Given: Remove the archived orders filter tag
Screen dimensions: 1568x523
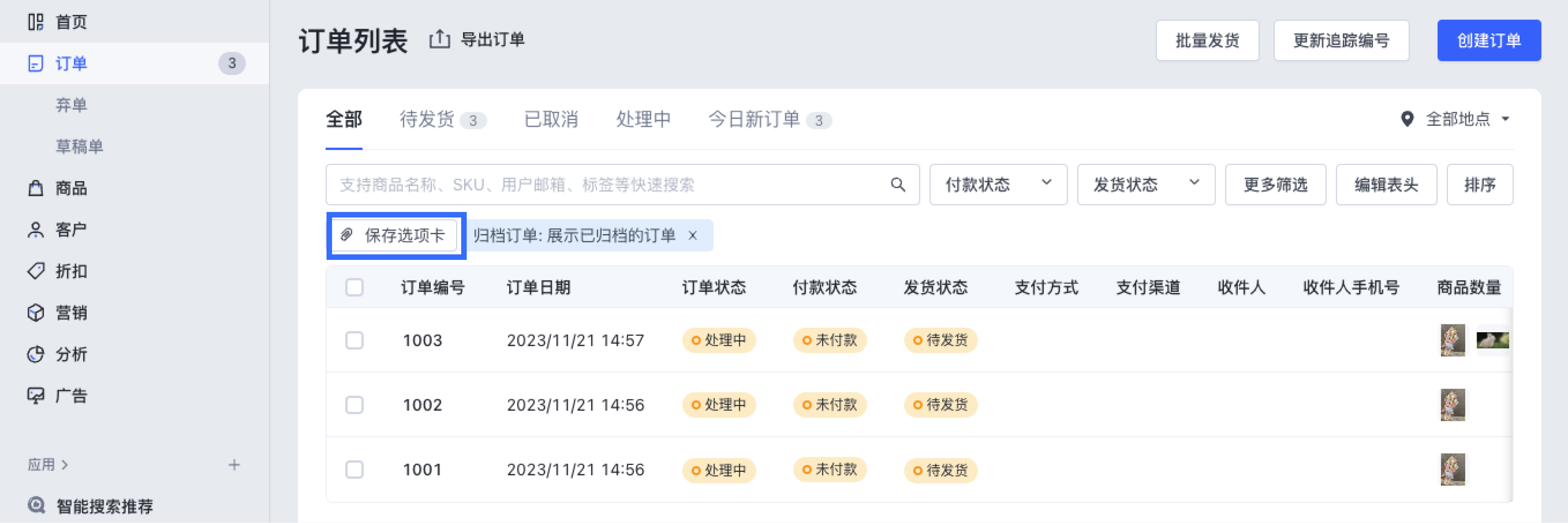Looking at the screenshot, I should pos(693,235).
